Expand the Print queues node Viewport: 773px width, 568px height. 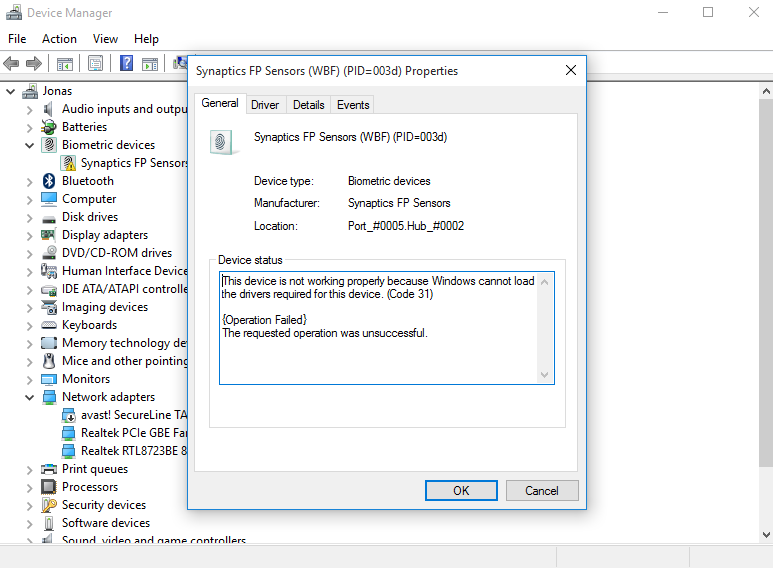click(29, 470)
